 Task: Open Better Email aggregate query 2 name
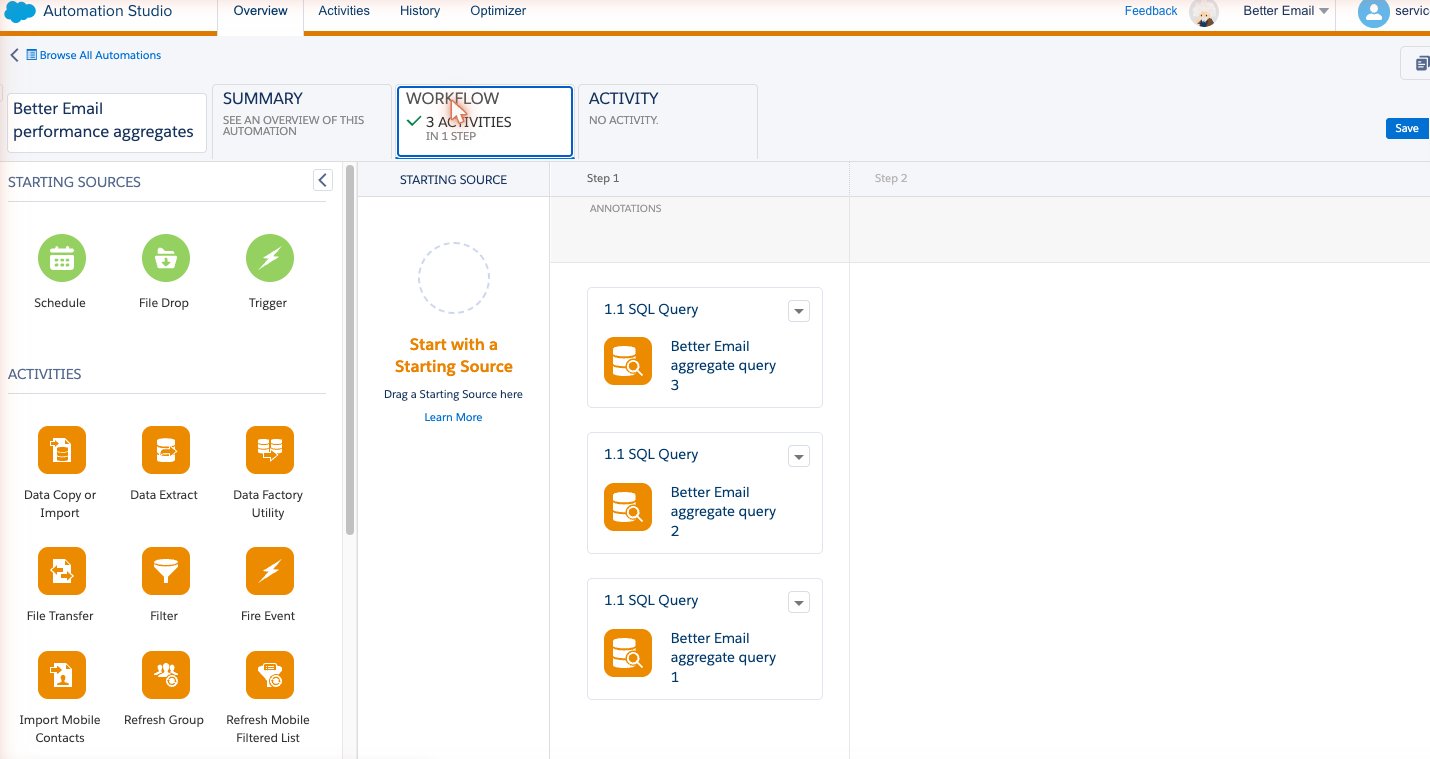tap(724, 511)
